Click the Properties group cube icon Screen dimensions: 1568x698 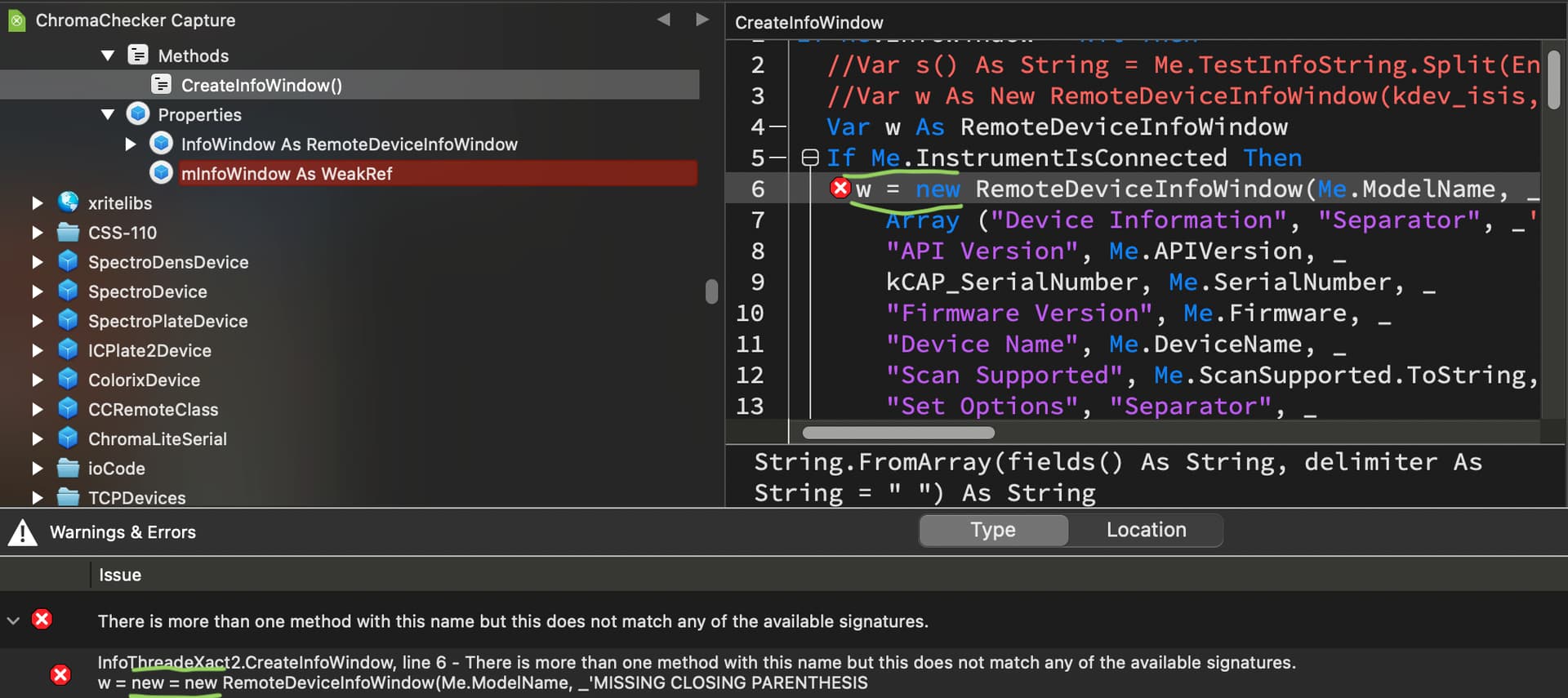(x=138, y=114)
